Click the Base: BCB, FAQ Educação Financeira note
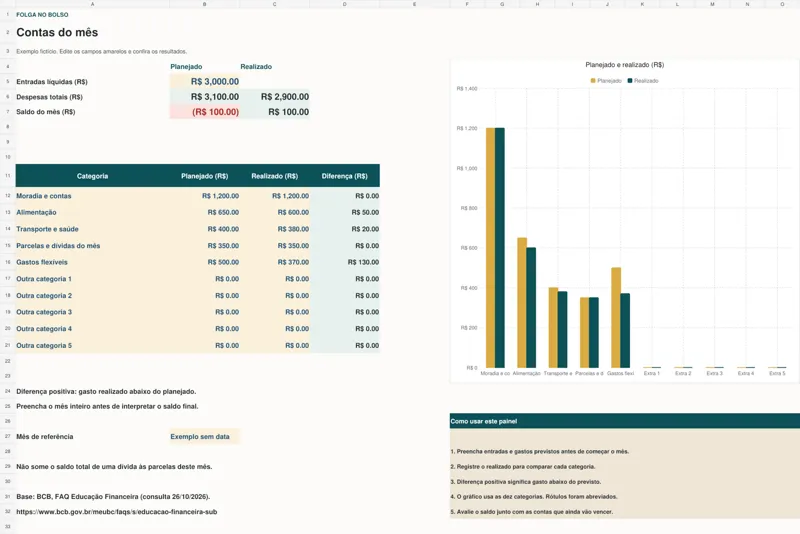The height and width of the screenshot is (534, 800). pyautogui.click(x=113, y=496)
